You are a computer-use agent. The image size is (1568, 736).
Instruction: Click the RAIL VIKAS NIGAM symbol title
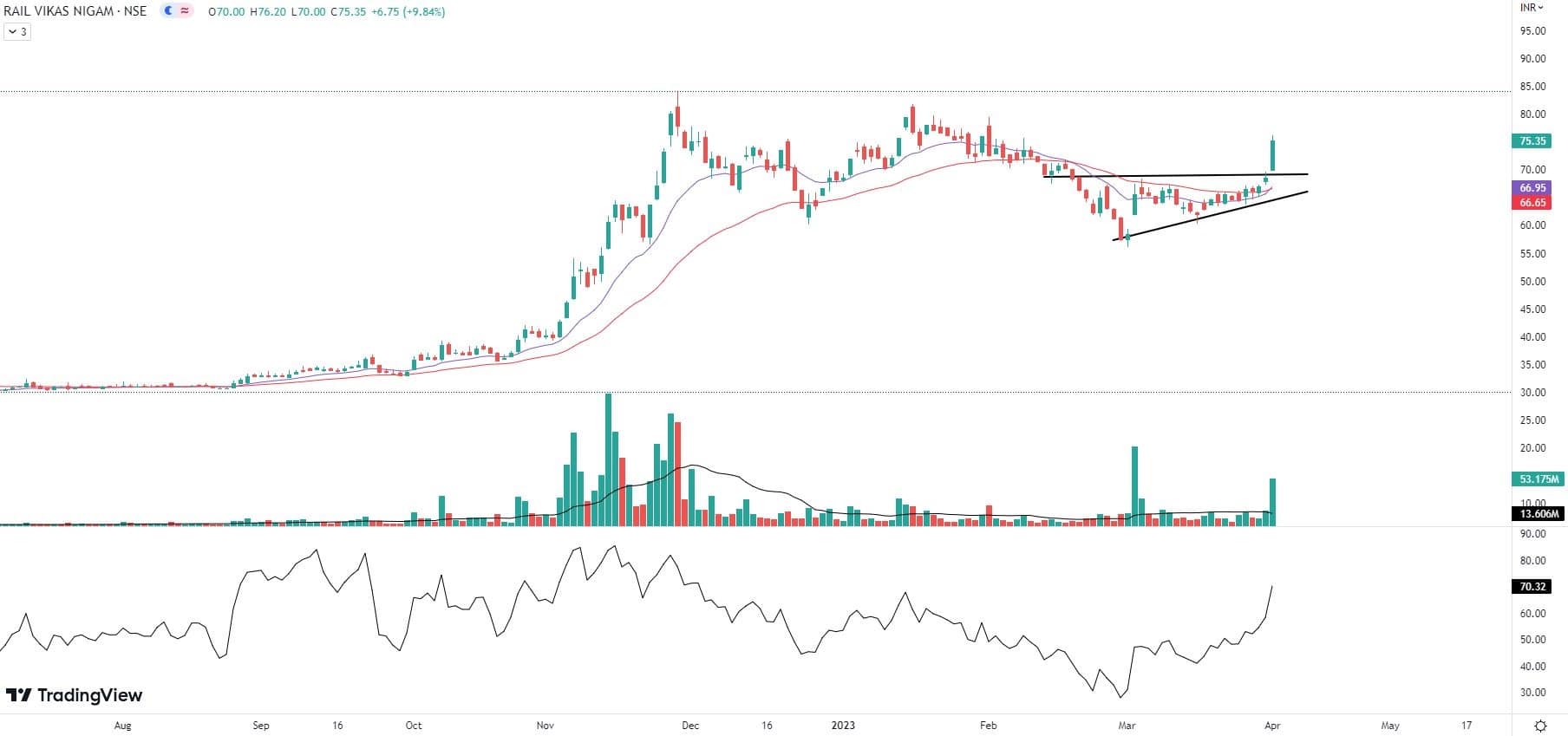tap(75, 11)
